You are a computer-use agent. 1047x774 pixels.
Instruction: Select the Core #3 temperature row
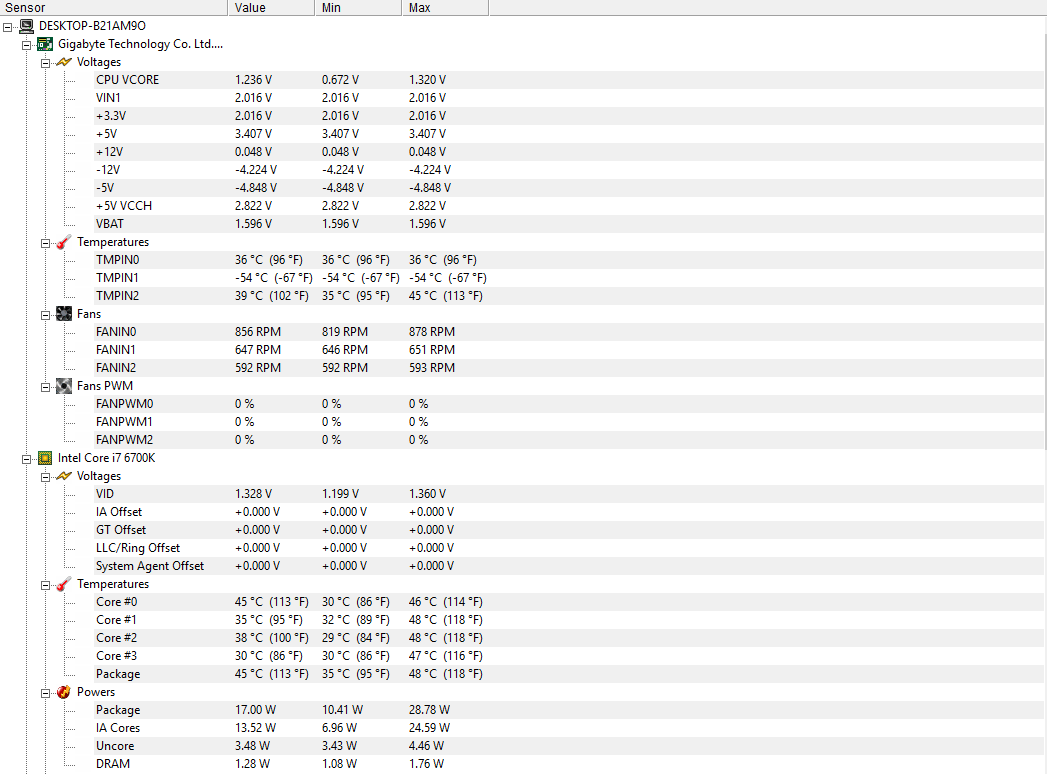569,656
